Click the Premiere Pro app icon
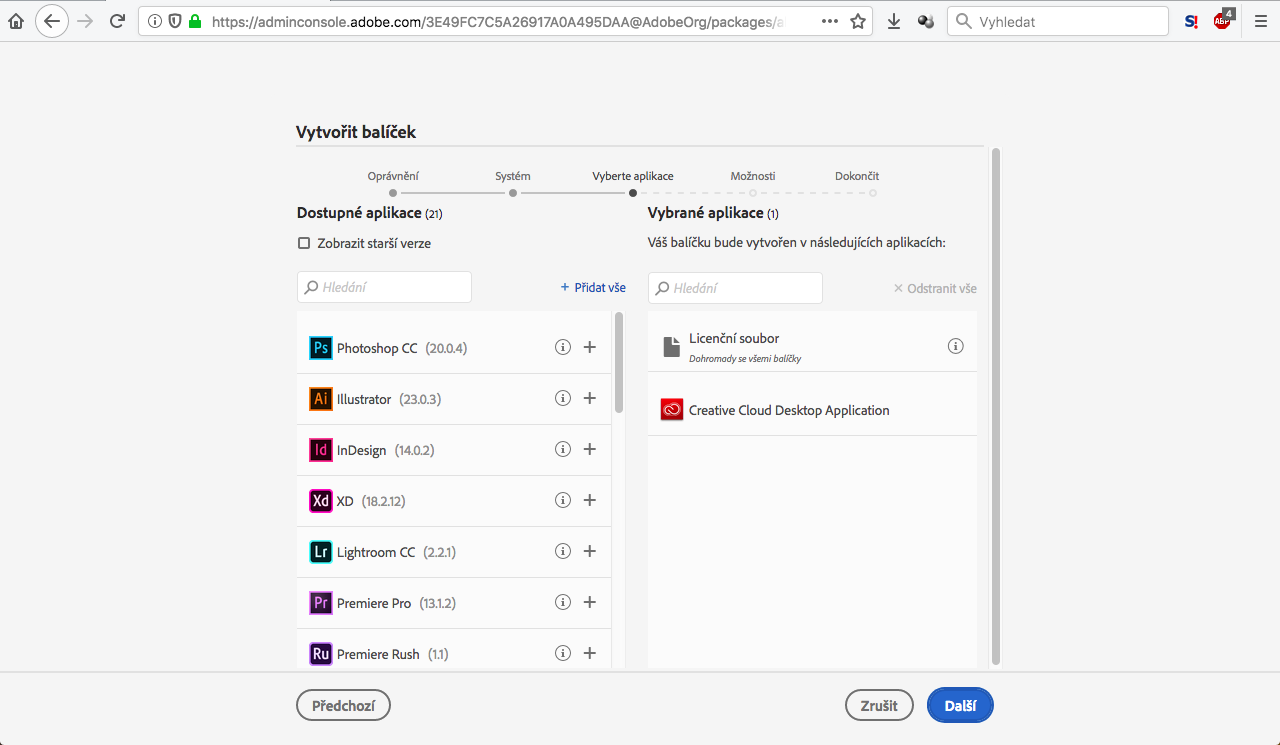The height and width of the screenshot is (745, 1280). click(321, 603)
